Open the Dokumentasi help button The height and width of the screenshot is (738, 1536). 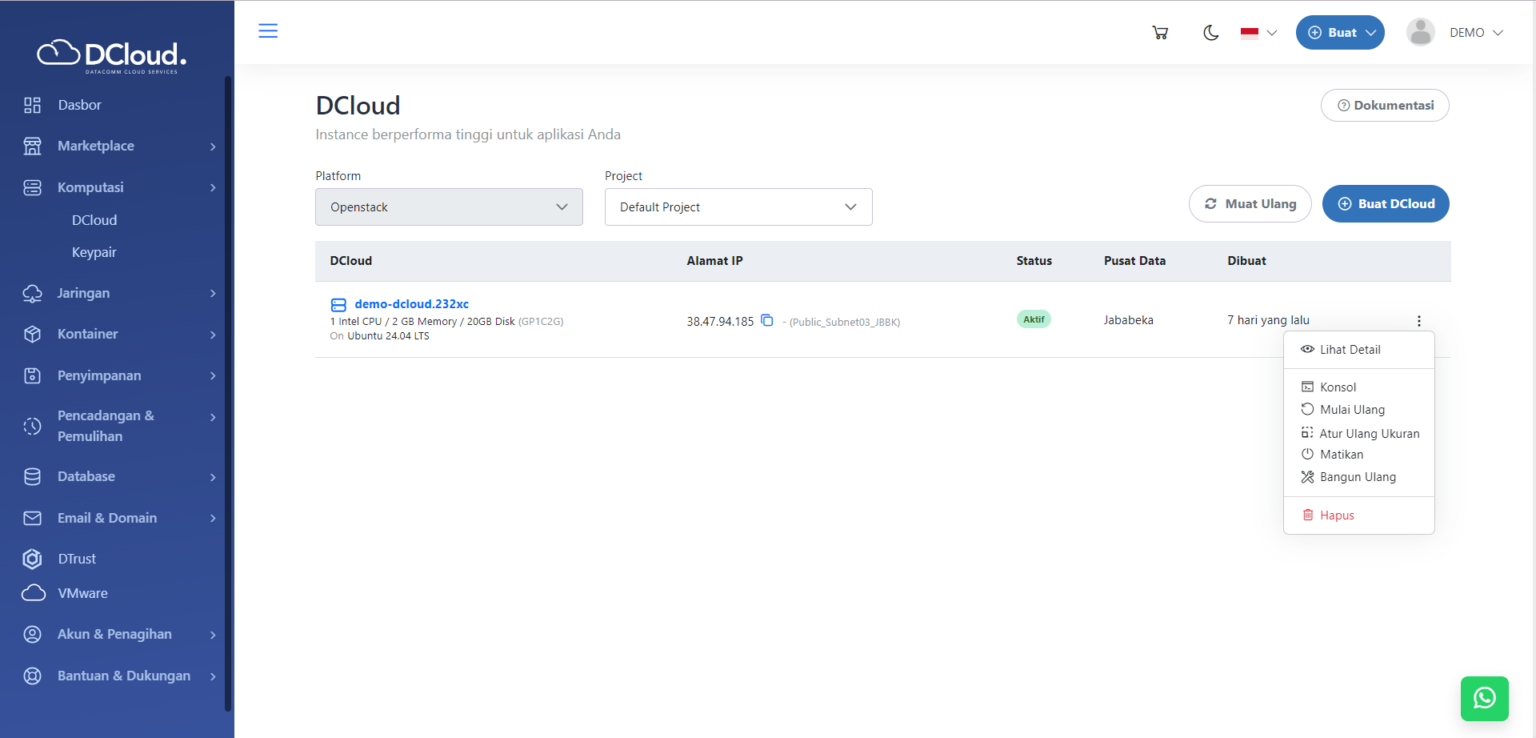(x=1385, y=105)
